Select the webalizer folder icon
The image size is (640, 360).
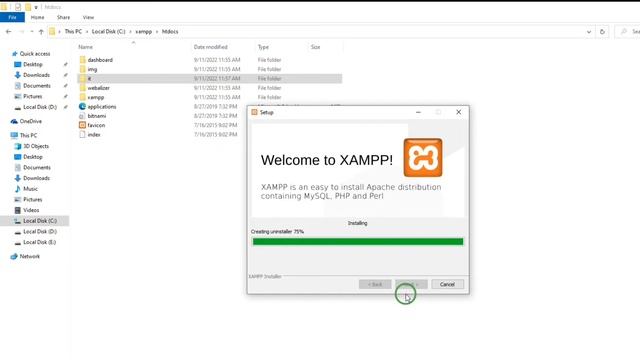pos(83,88)
